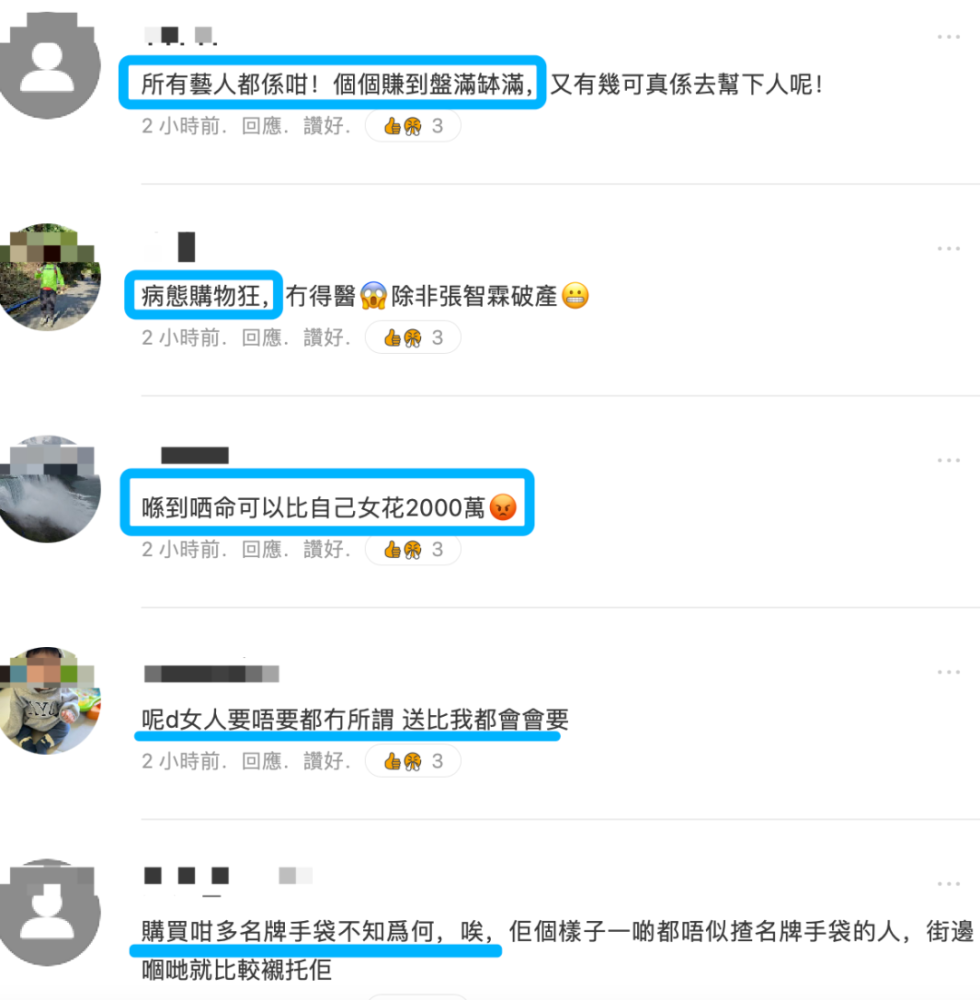The height and width of the screenshot is (1000, 980).
Task: View the reactions pill under the 病態購物狂 comment
Action: (413, 337)
